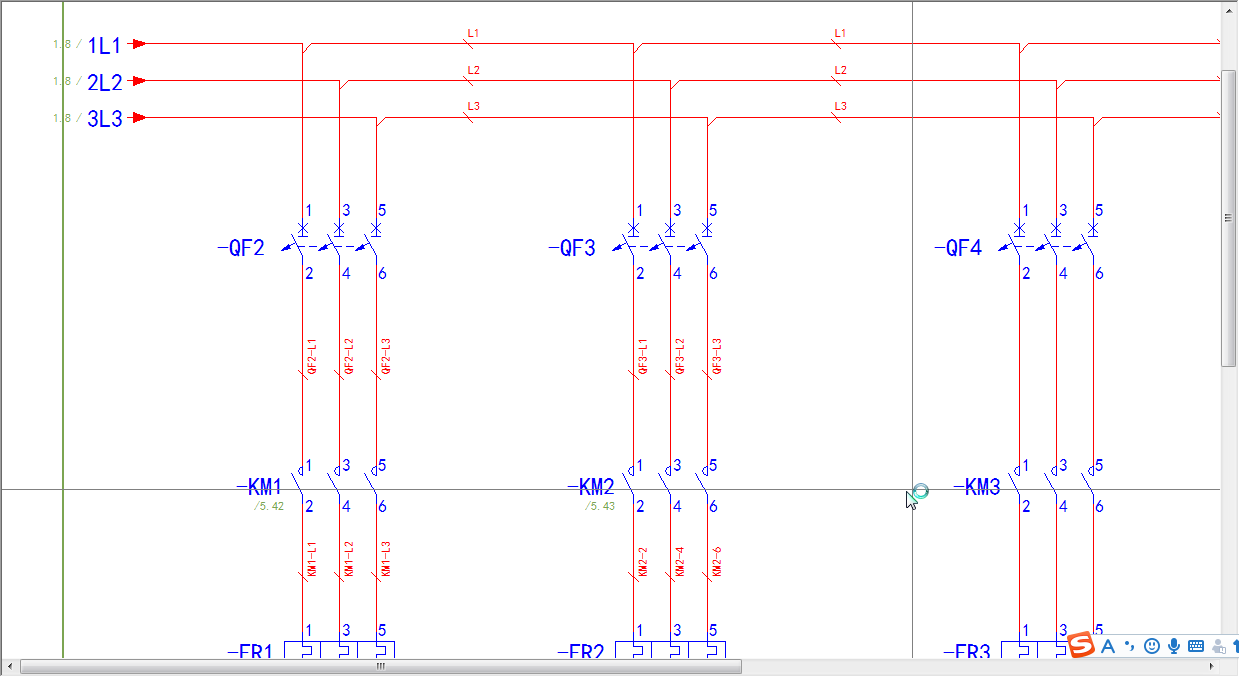This screenshot has width=1239, height=677.
Task: Select the KM1 contactor label
Action: pos(260,487)
